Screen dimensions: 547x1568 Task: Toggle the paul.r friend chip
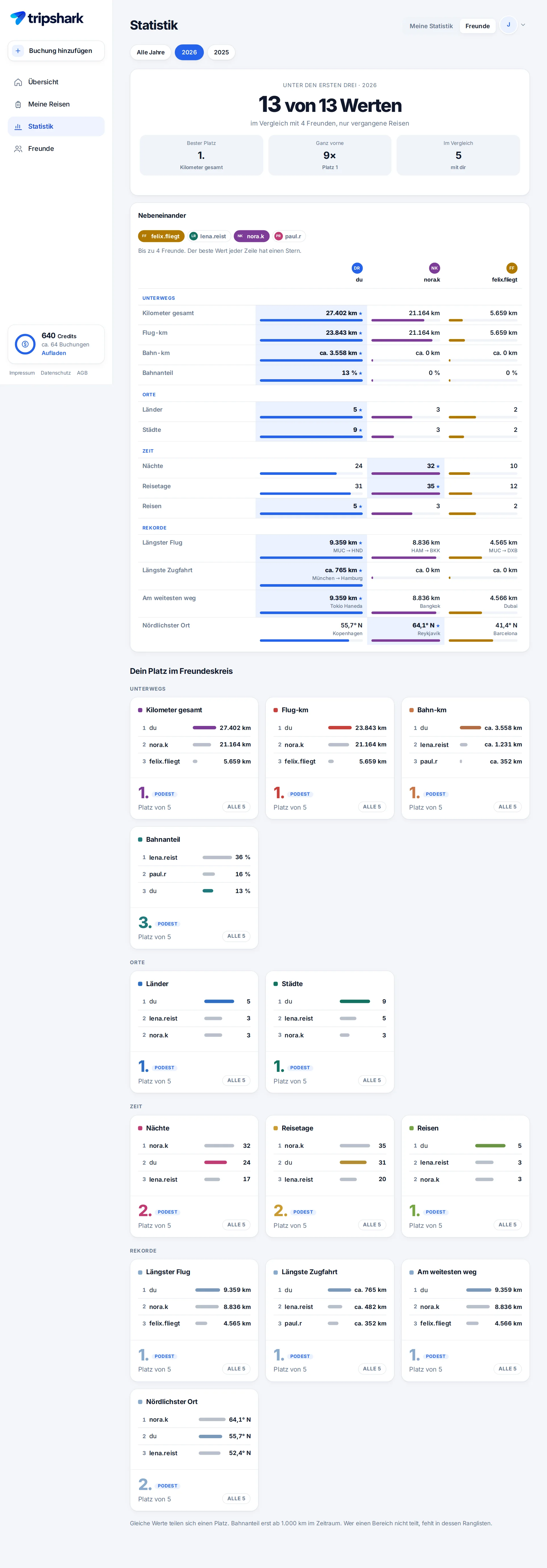pos(289,236)
